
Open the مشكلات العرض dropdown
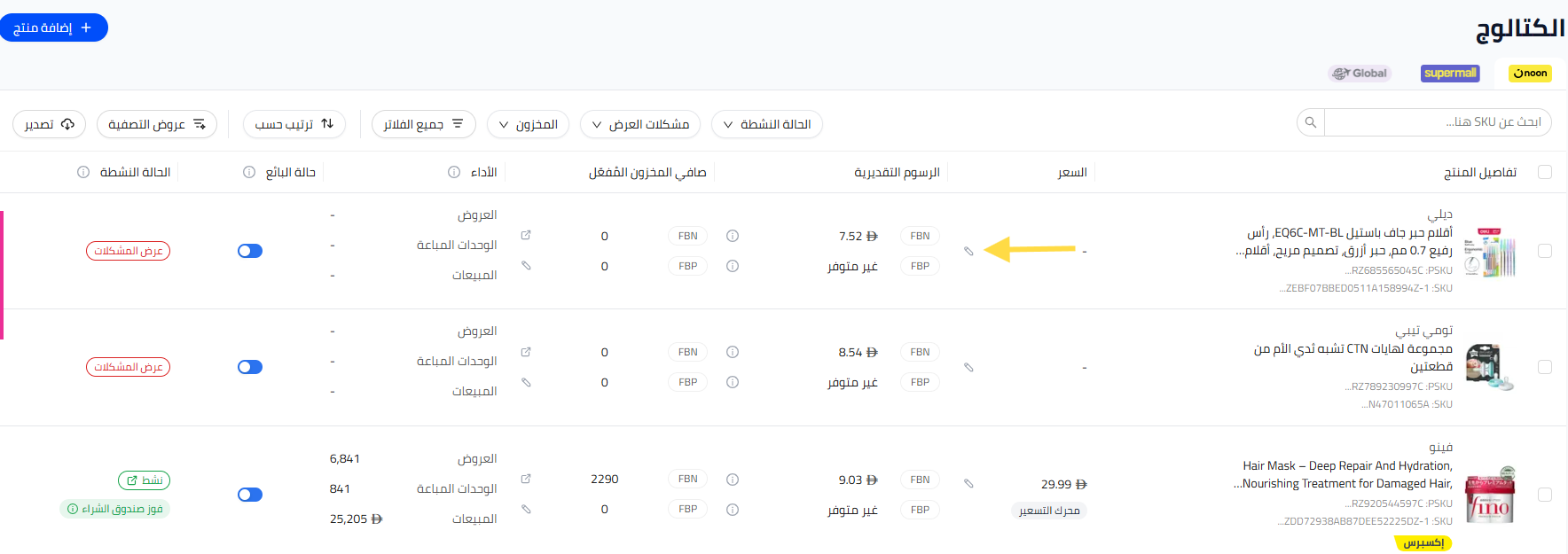(x=640, y=124)
